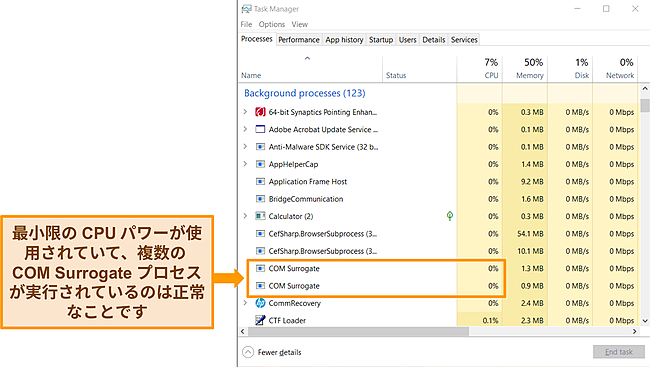This screenshot has height=367, width=650.
Task: Collapse view with Fewer details arrow icon
Action: 248,352
